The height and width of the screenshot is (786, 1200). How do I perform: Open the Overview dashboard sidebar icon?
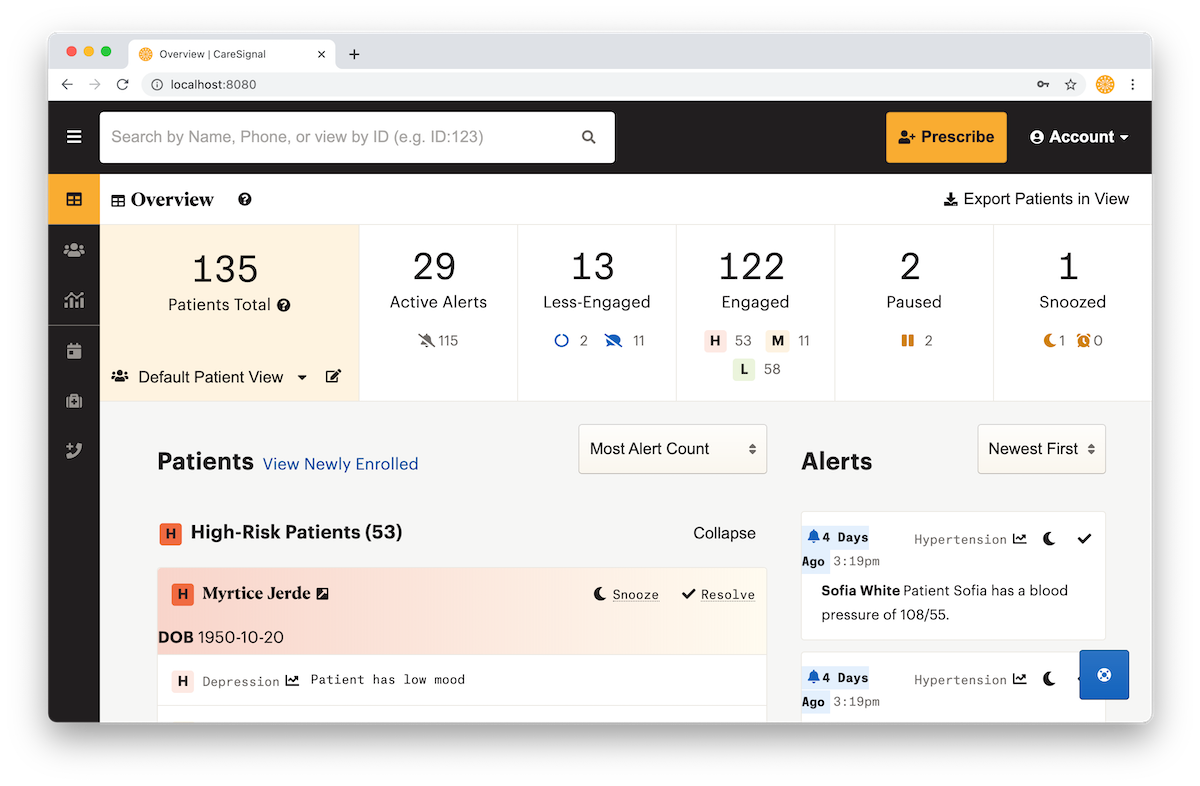pos(74,199)
